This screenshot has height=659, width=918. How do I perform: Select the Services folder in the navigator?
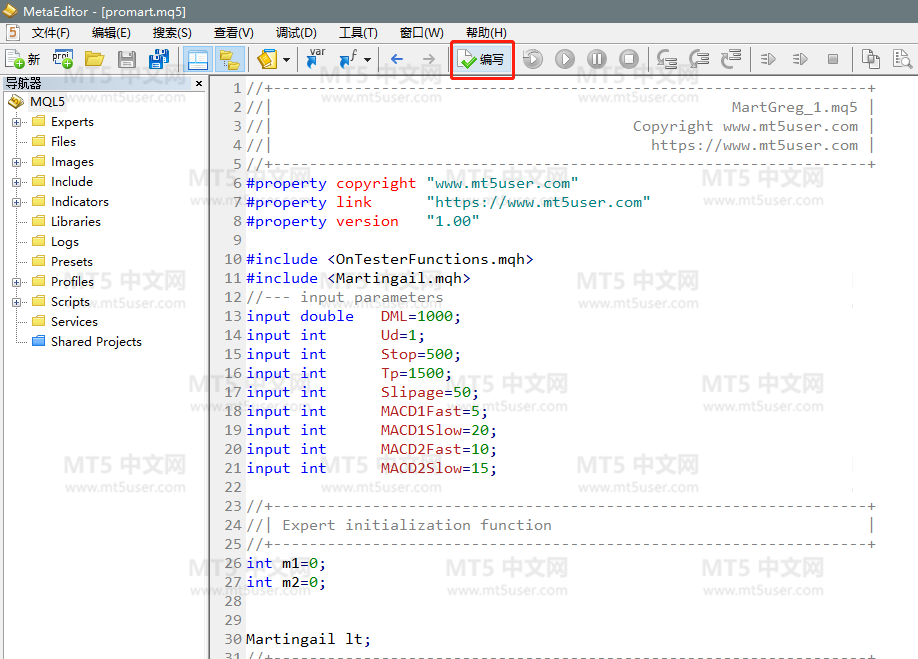point(74,322)
